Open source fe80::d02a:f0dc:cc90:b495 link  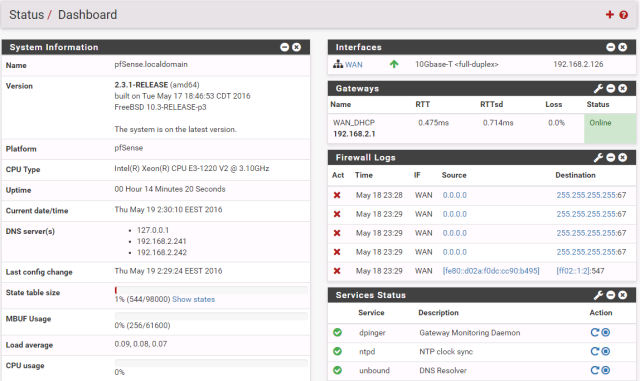coord(491,271)
